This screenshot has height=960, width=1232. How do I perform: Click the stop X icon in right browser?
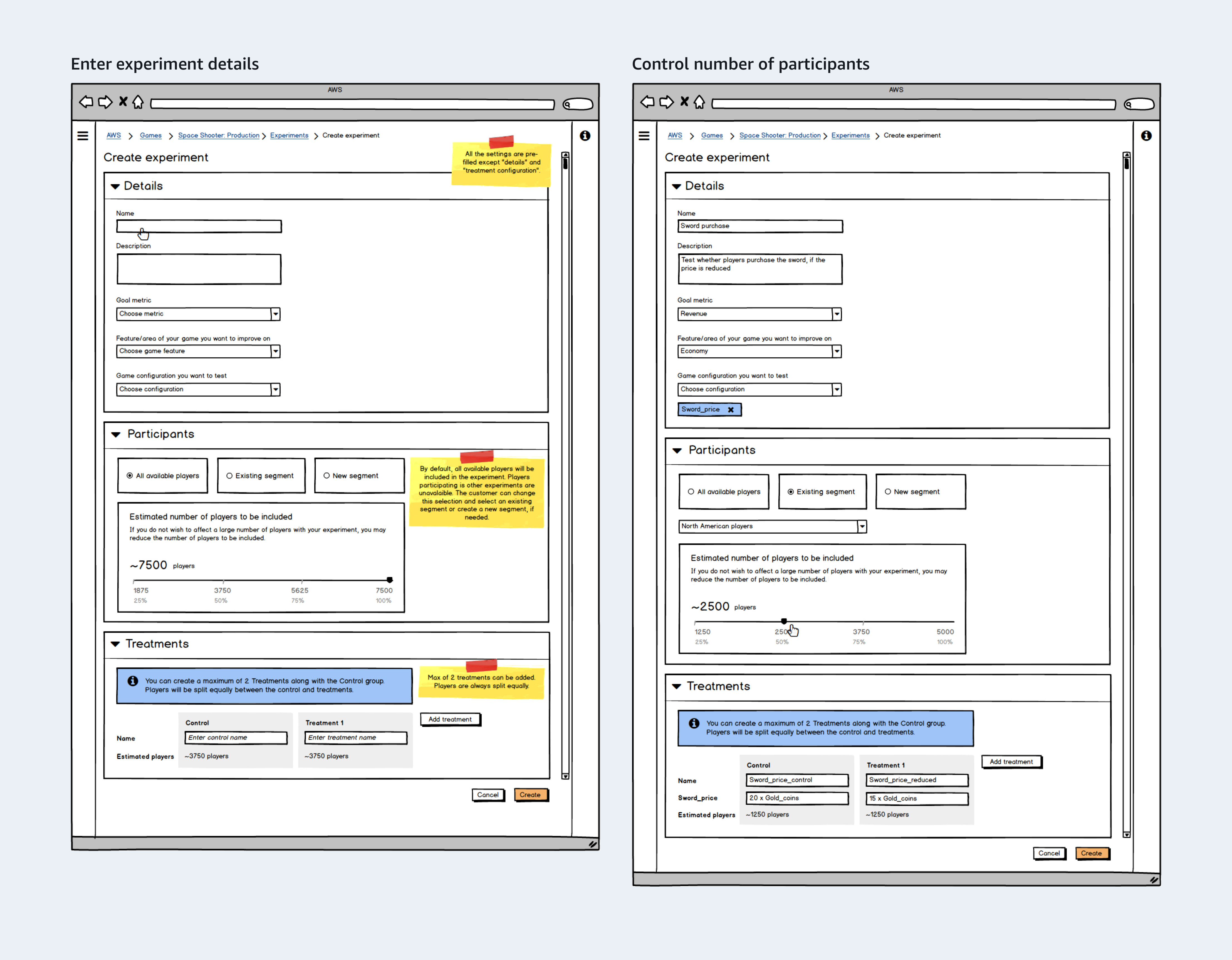pos(684,102)
